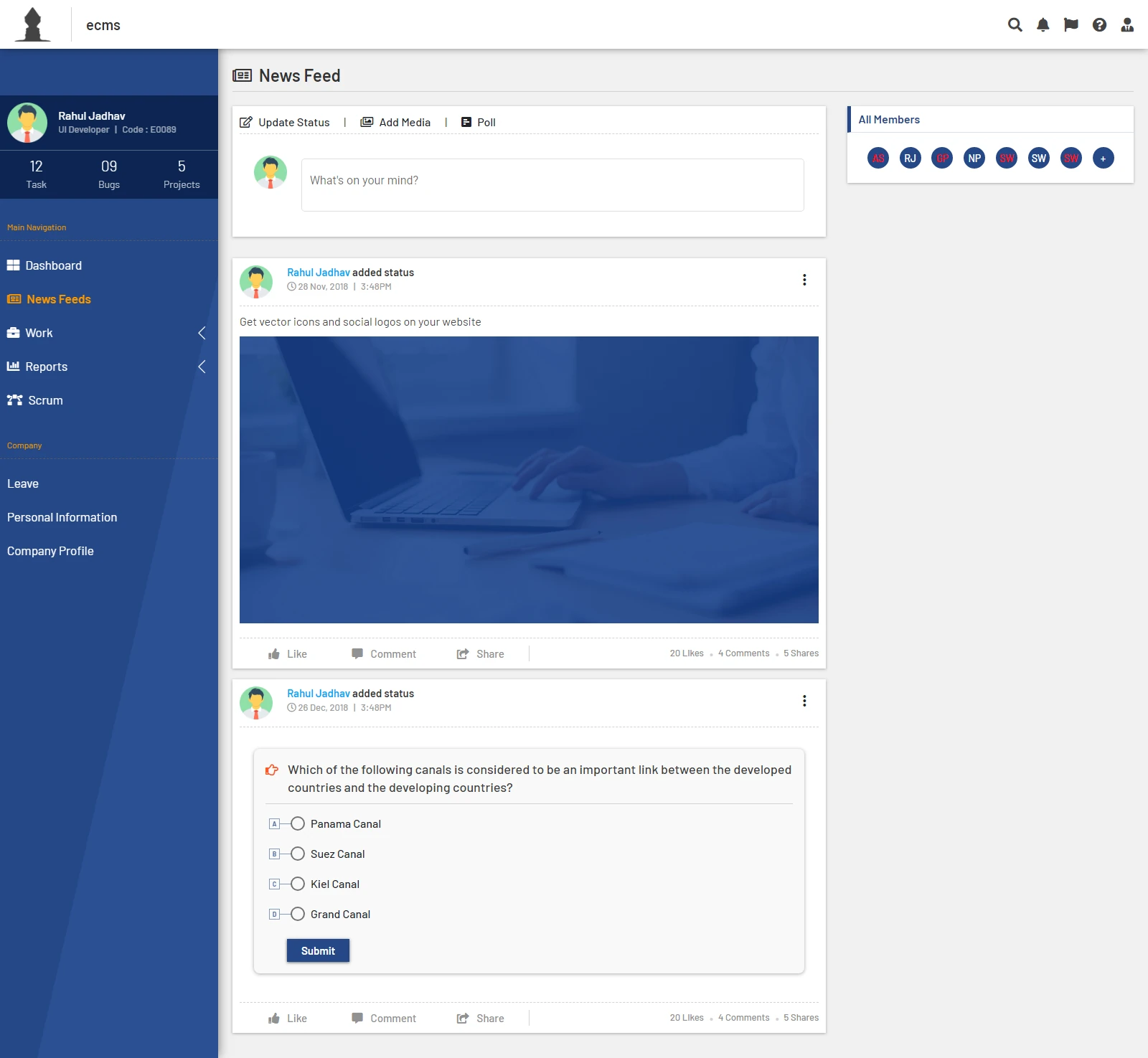Select Panama Canal poll option
This screenshot has width=1148, height=1058.
(298, 823)
